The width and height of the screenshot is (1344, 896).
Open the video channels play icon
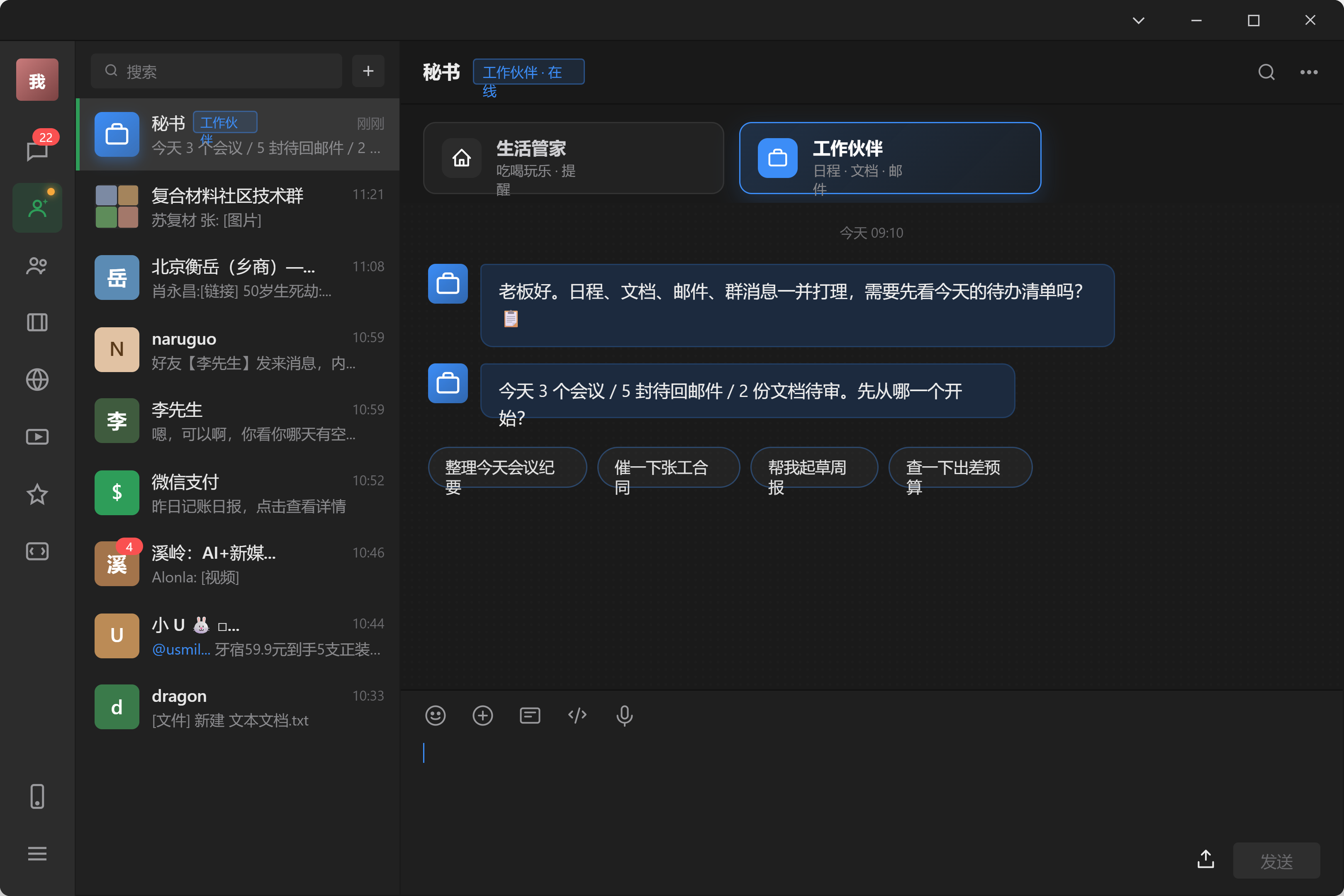pyautogui.click(x=37, y=436)
